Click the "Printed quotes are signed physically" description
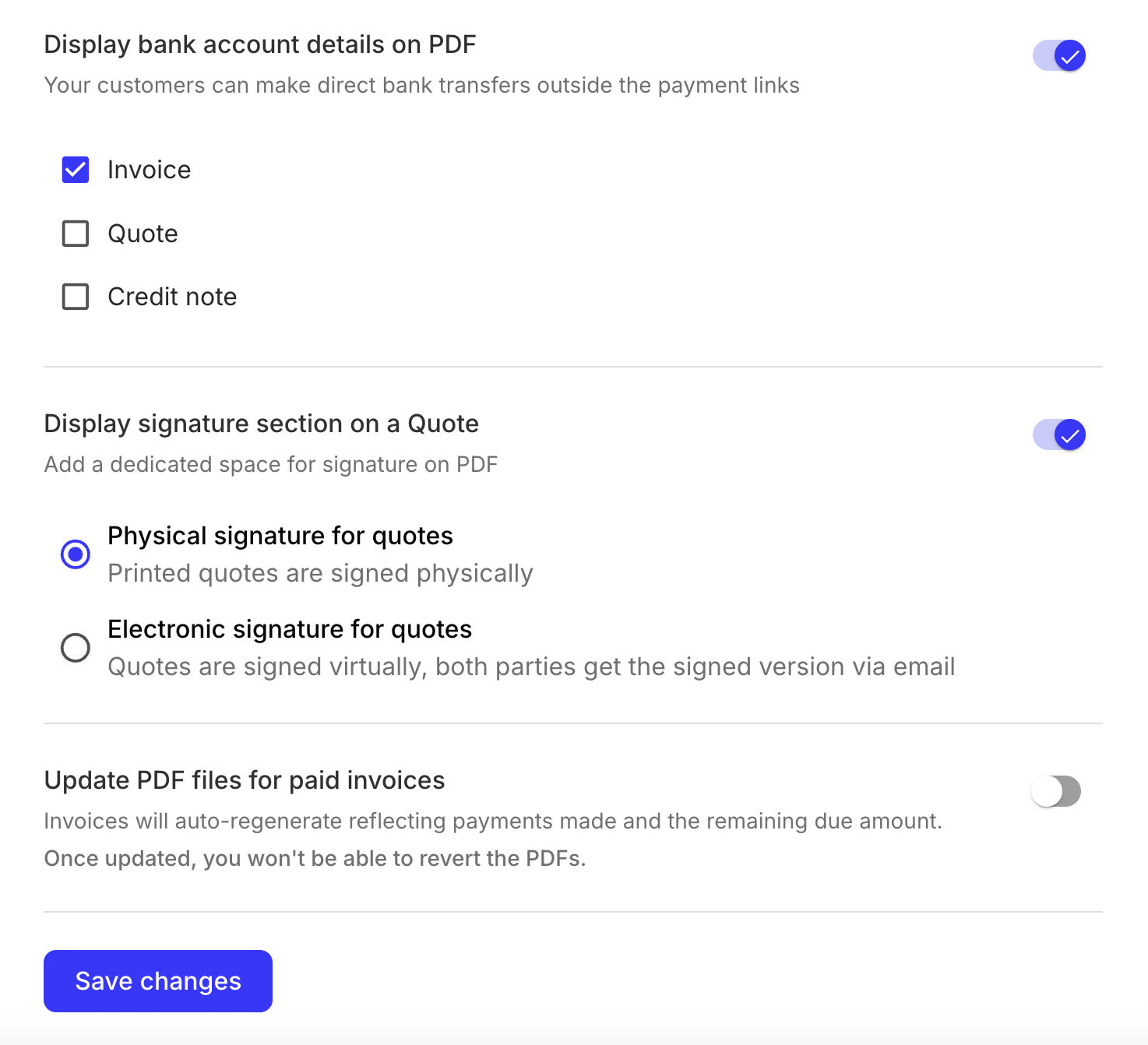The image size is (1148, 1045). coord(320,573)
